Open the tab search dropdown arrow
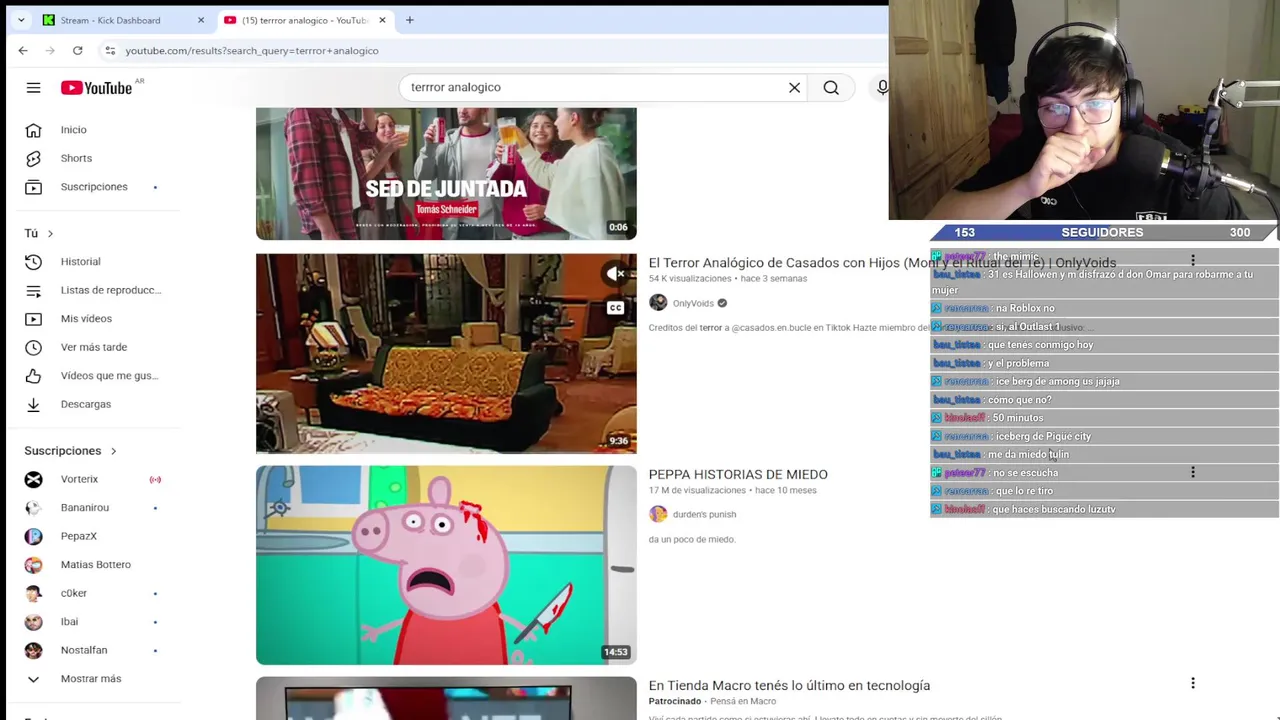This screenshot has width=1280, height=720. pos(21,20)
